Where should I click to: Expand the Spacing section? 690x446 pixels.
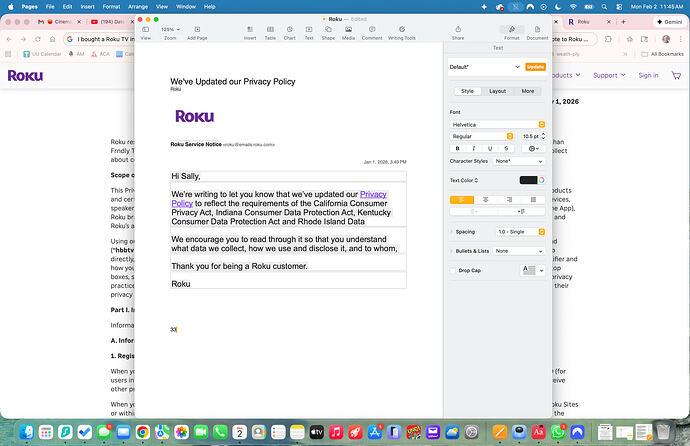pyautogui.click(x=452, y=232)
